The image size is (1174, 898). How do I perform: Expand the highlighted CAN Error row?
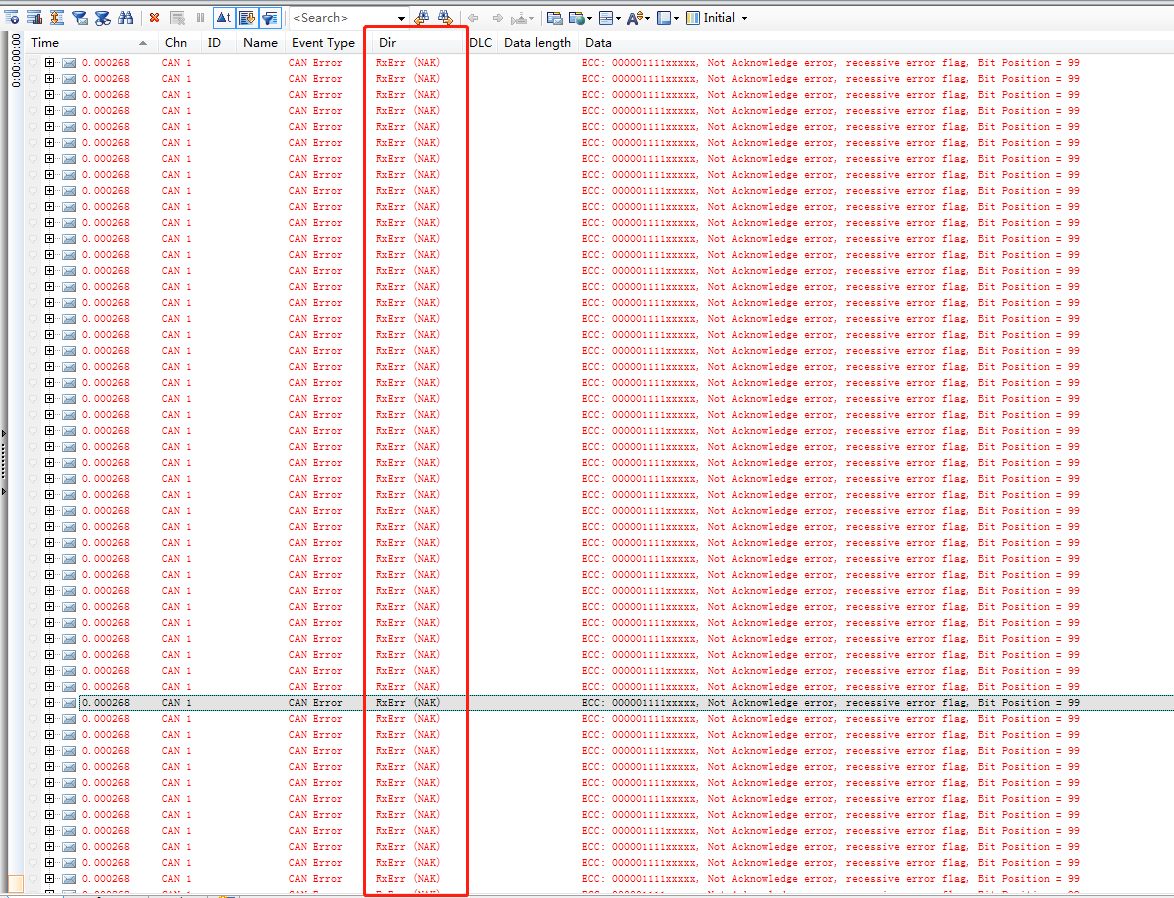pyautogui.click(x=47, y=702)
